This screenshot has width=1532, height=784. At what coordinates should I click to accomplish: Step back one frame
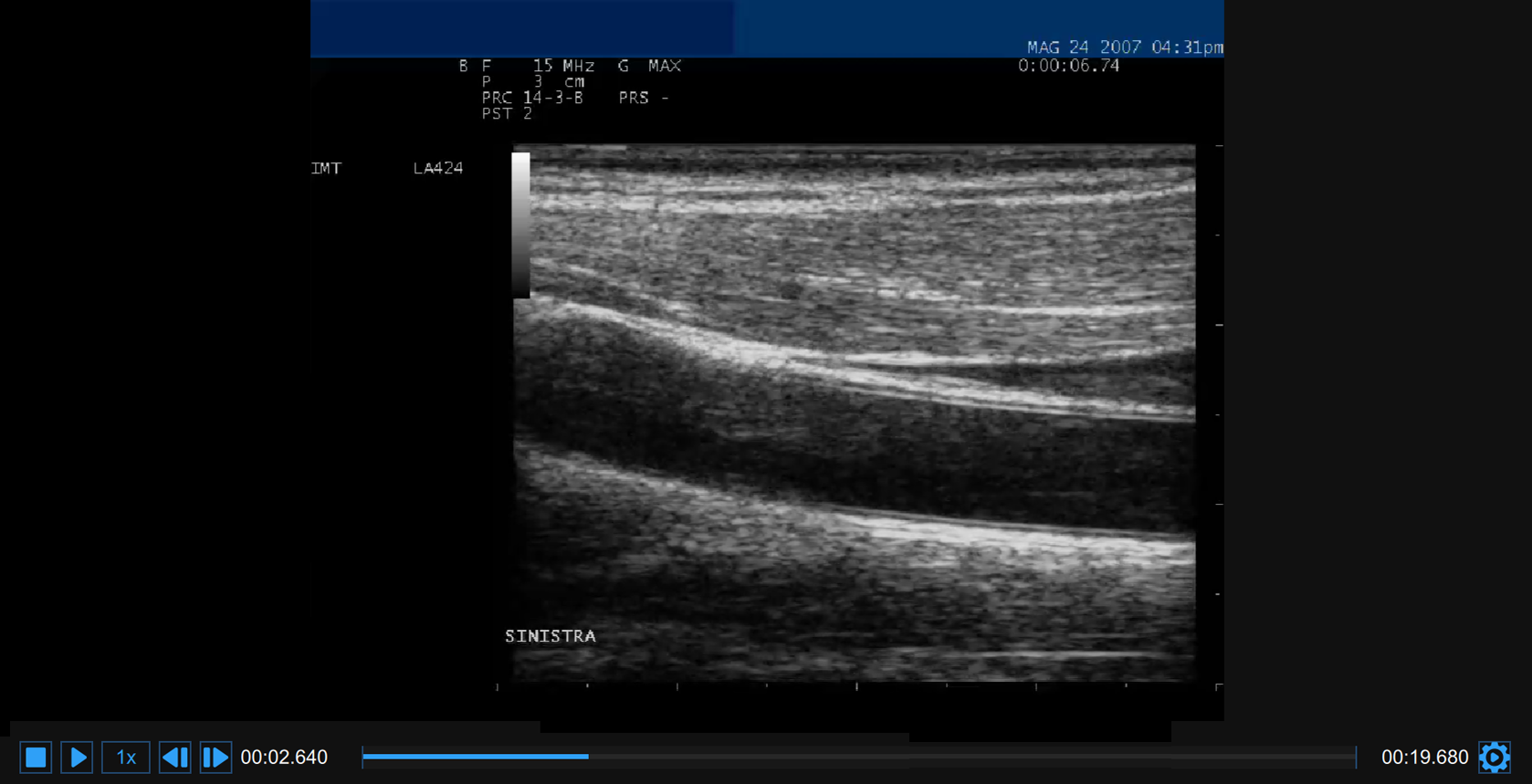[174, 757]
